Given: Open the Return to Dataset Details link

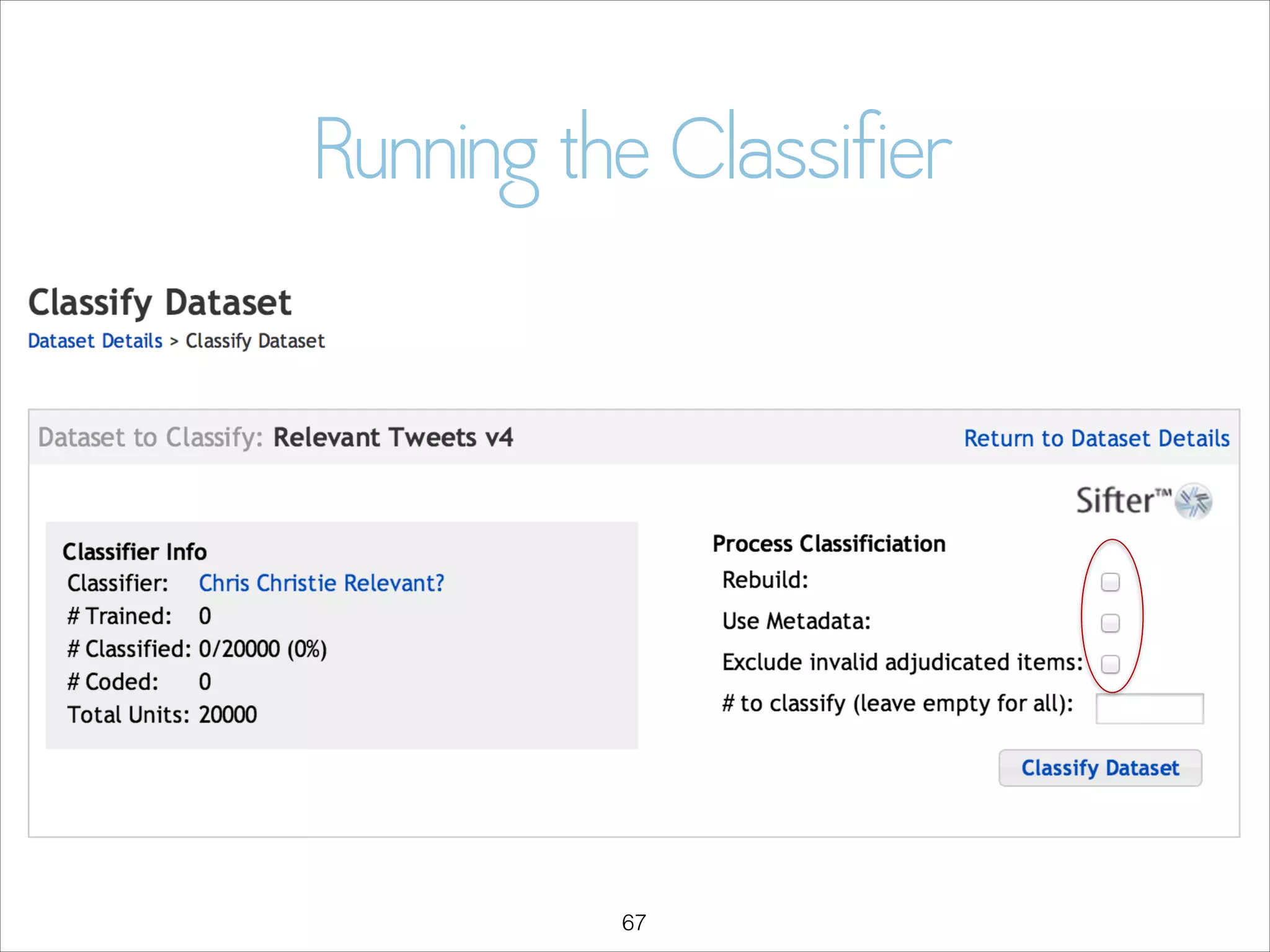Looking at the screenshot, I should coord(1096,438).
